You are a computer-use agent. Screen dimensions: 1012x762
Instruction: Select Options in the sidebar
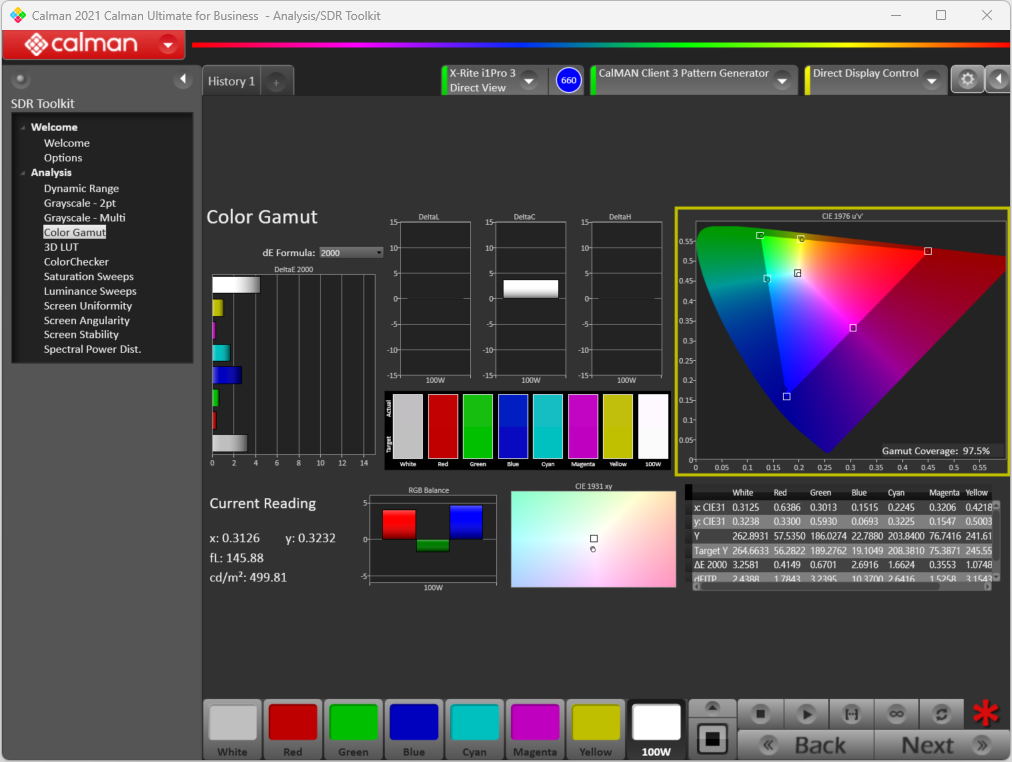point(63,157)
